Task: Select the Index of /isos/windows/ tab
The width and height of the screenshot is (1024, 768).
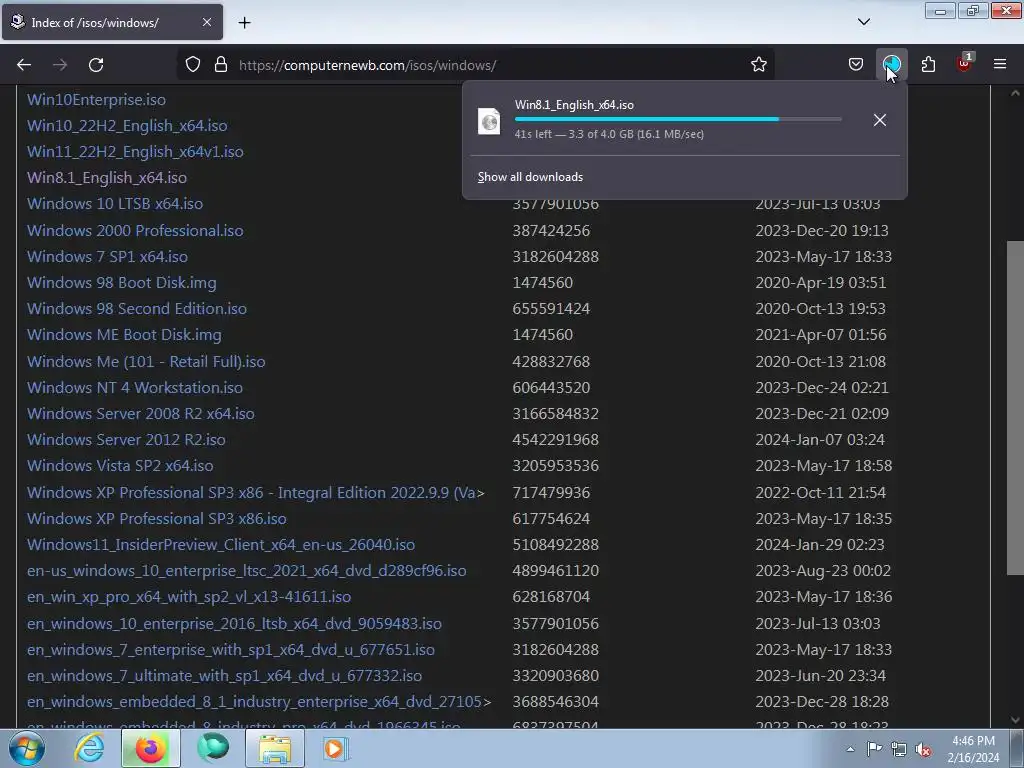Action: (x=112, y=22)
